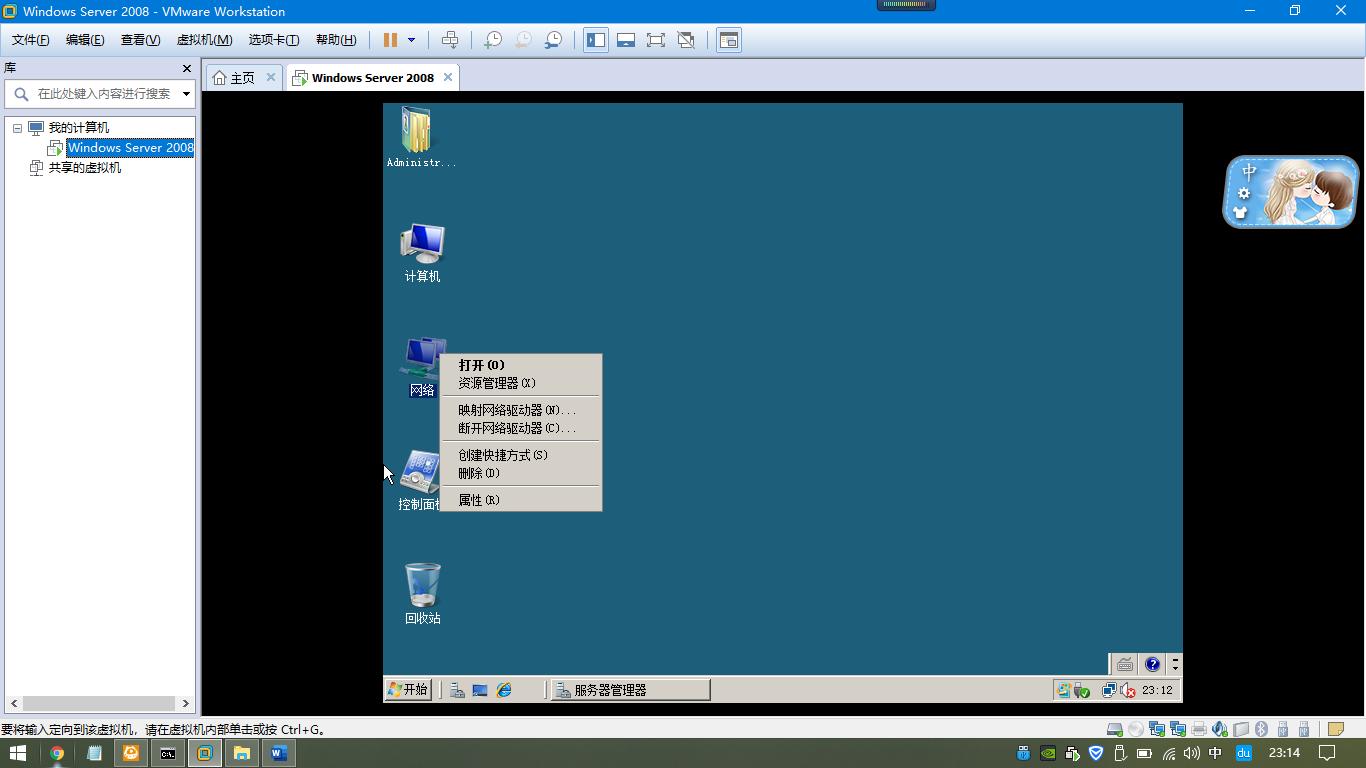Collapse the 我的计算机 tree node
This screenshot has width=1366, height=768.
[x=17, y=128]
